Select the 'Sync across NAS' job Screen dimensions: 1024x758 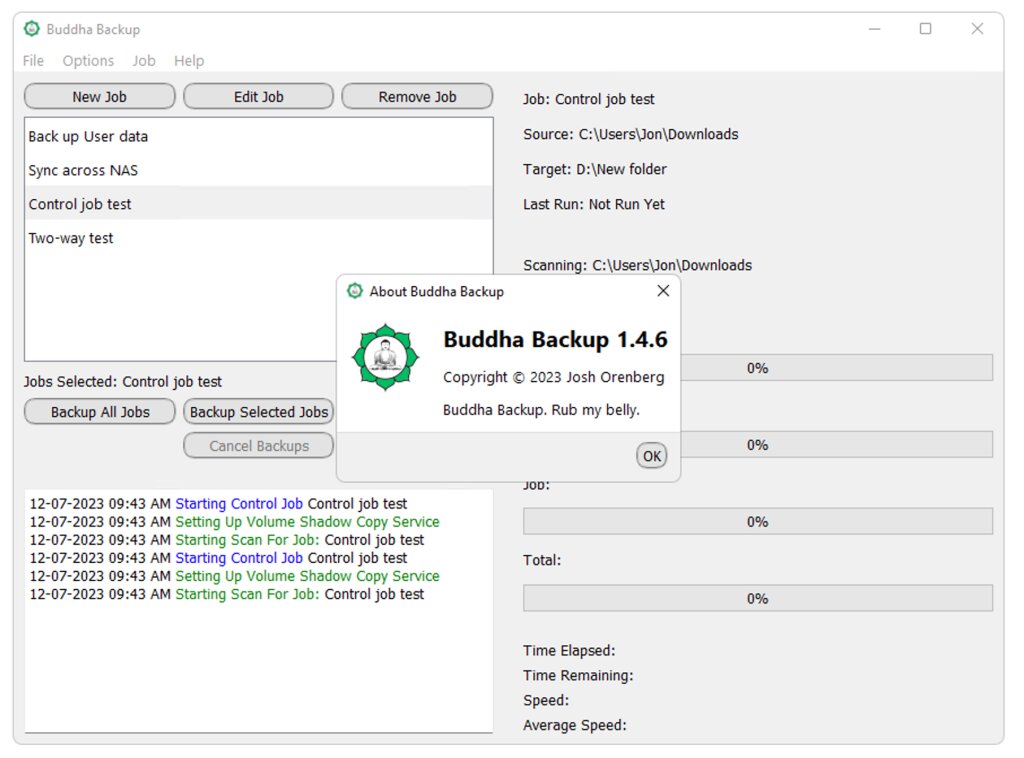pos(259,170)
